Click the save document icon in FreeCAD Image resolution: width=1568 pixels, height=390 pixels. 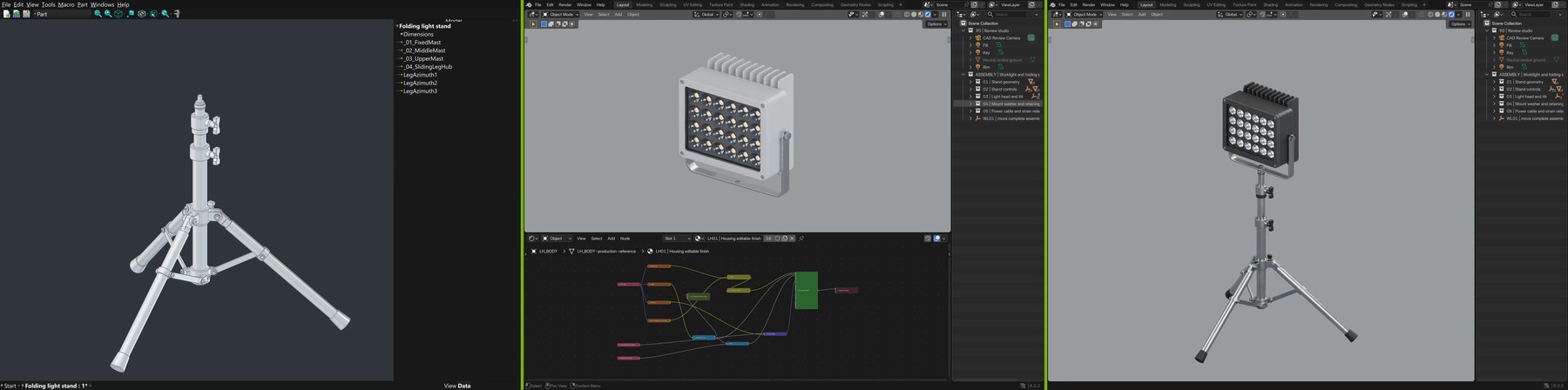[x=26, y=14]
